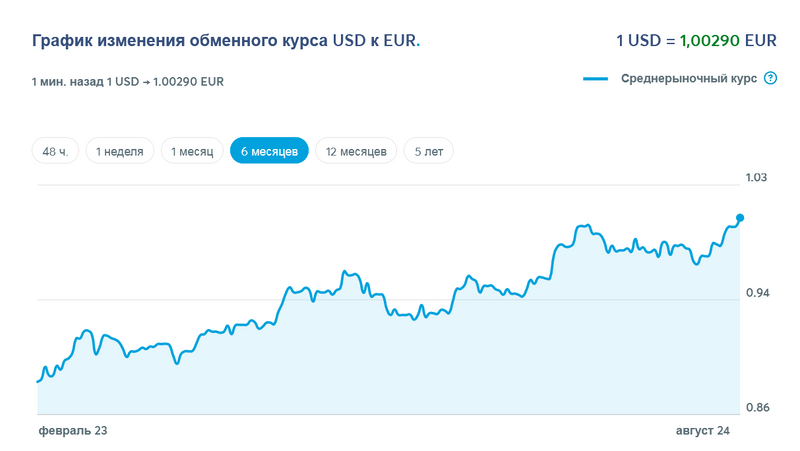Switch to the 1 неделя range
Viewport: 800px width, 451px height.
(120, 152)
